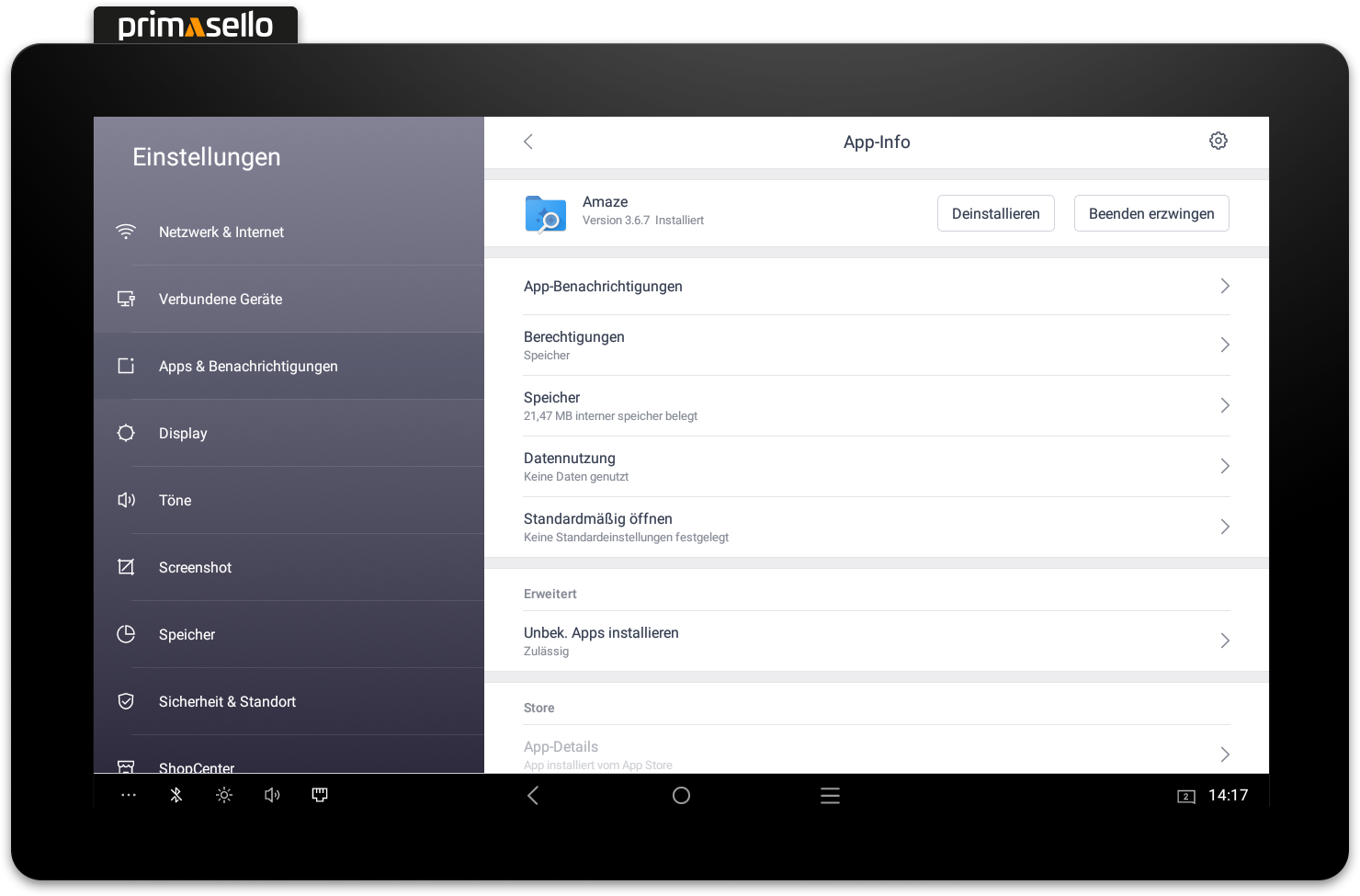This screenshot has width=1360, height=896.
Task: Open Datennutzung details via its chevron
Action: (1225, 466)
